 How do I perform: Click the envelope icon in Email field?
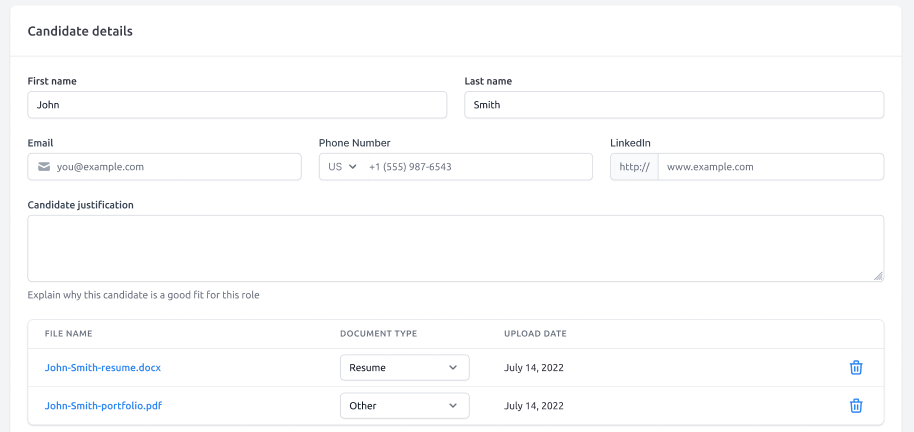[44, 167]
